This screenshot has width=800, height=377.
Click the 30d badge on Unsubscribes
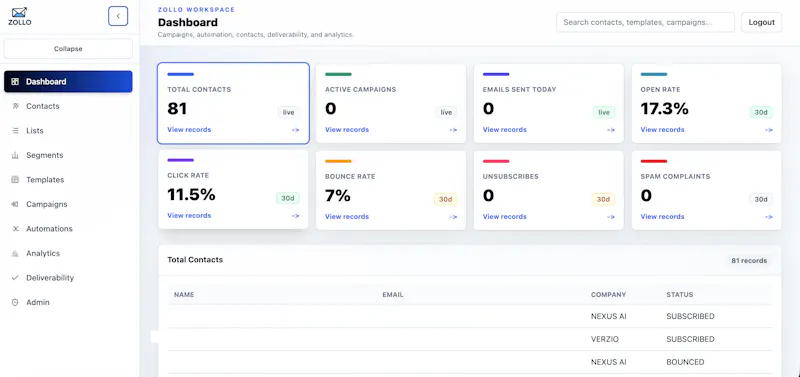click(603, 199)
